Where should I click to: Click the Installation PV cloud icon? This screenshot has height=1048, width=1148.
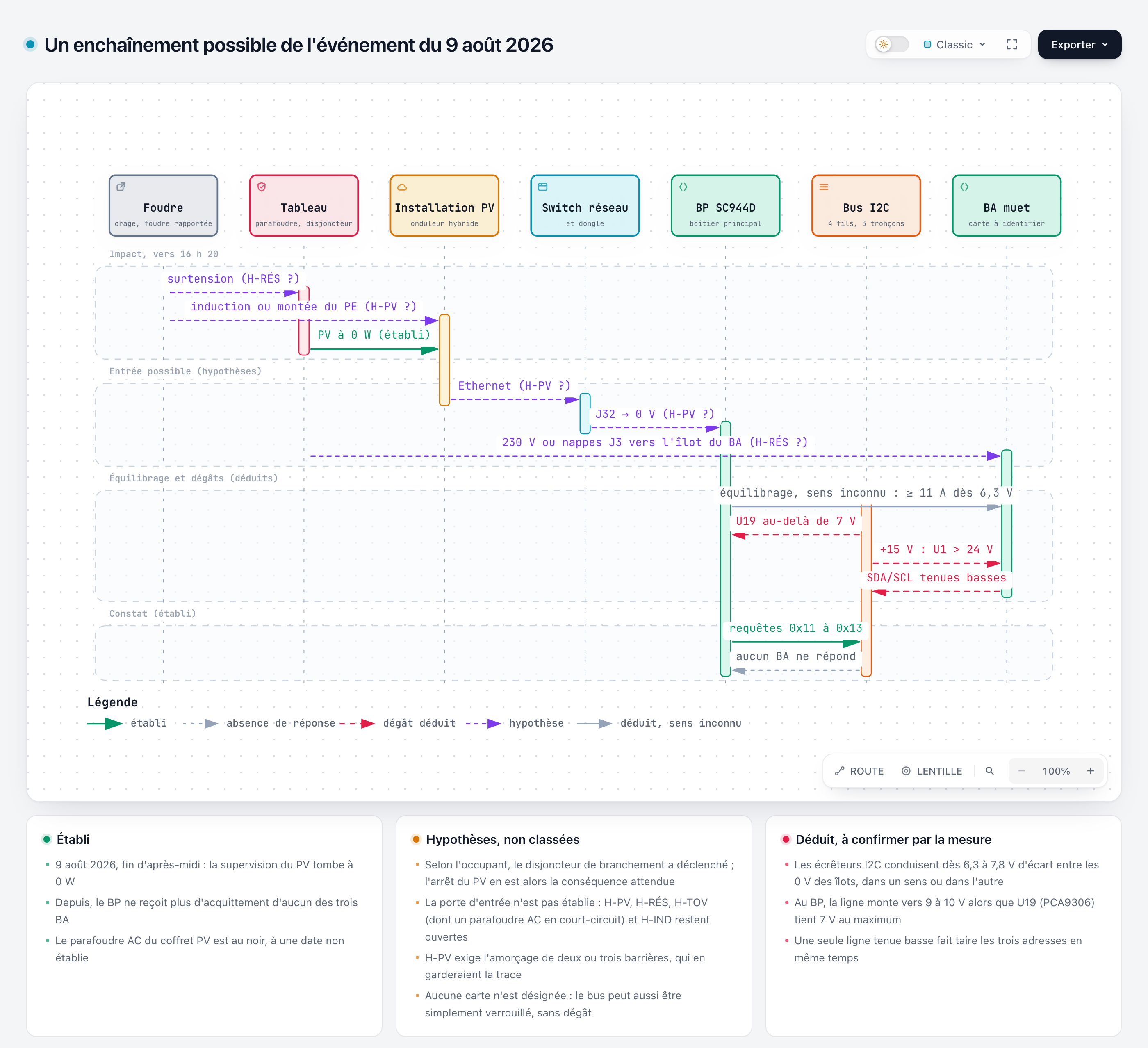(402, 187)
